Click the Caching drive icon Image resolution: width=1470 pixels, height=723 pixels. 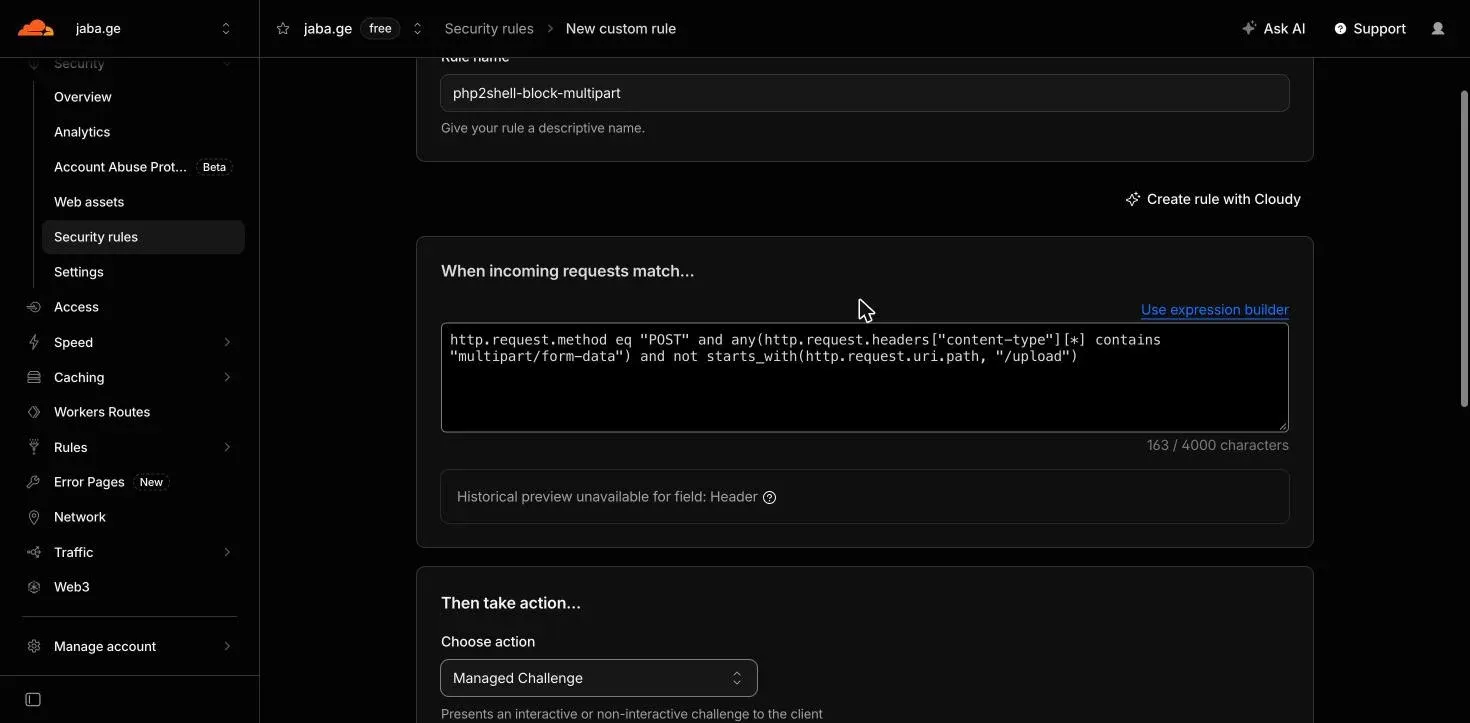(34, 377)
